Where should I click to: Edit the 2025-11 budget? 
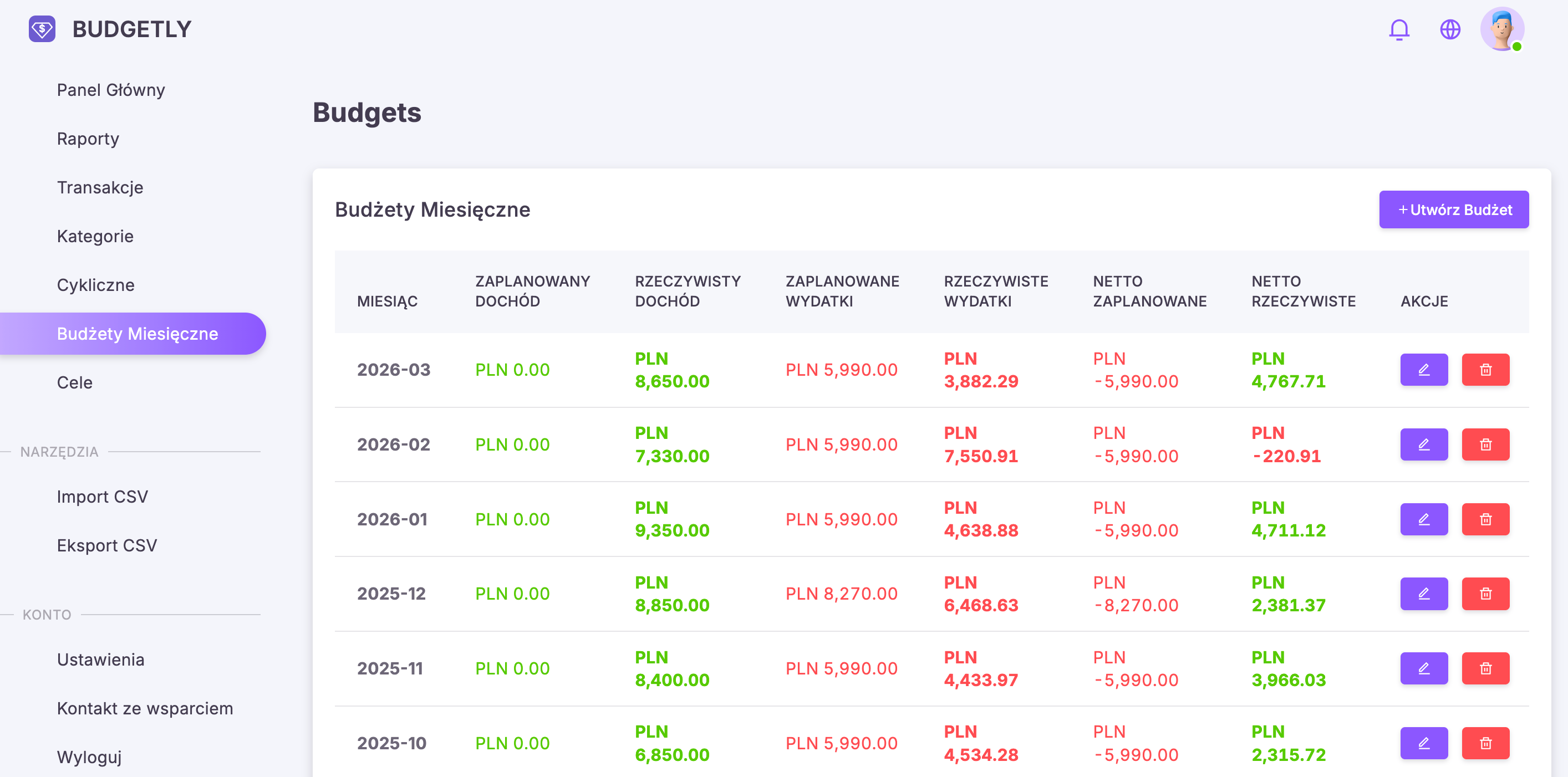click(x=1424, y=668)
